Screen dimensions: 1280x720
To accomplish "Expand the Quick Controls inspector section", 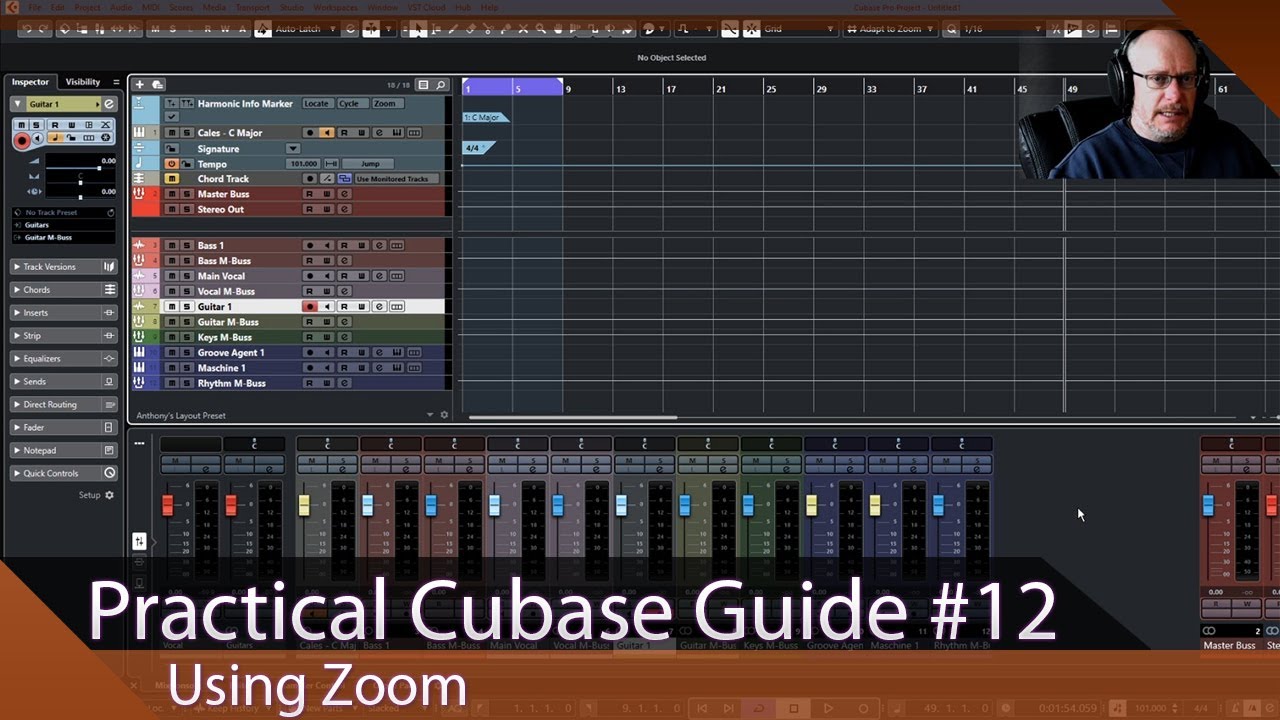I will click(x=65, y=473).
